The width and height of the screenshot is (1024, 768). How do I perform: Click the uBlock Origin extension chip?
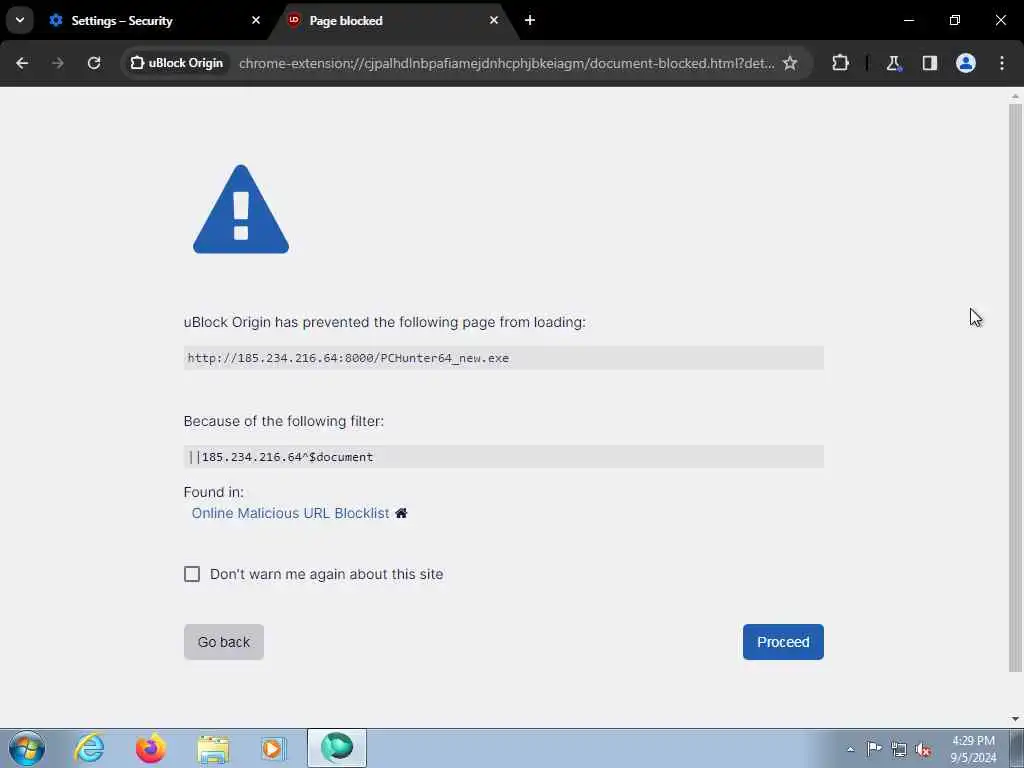176,63
